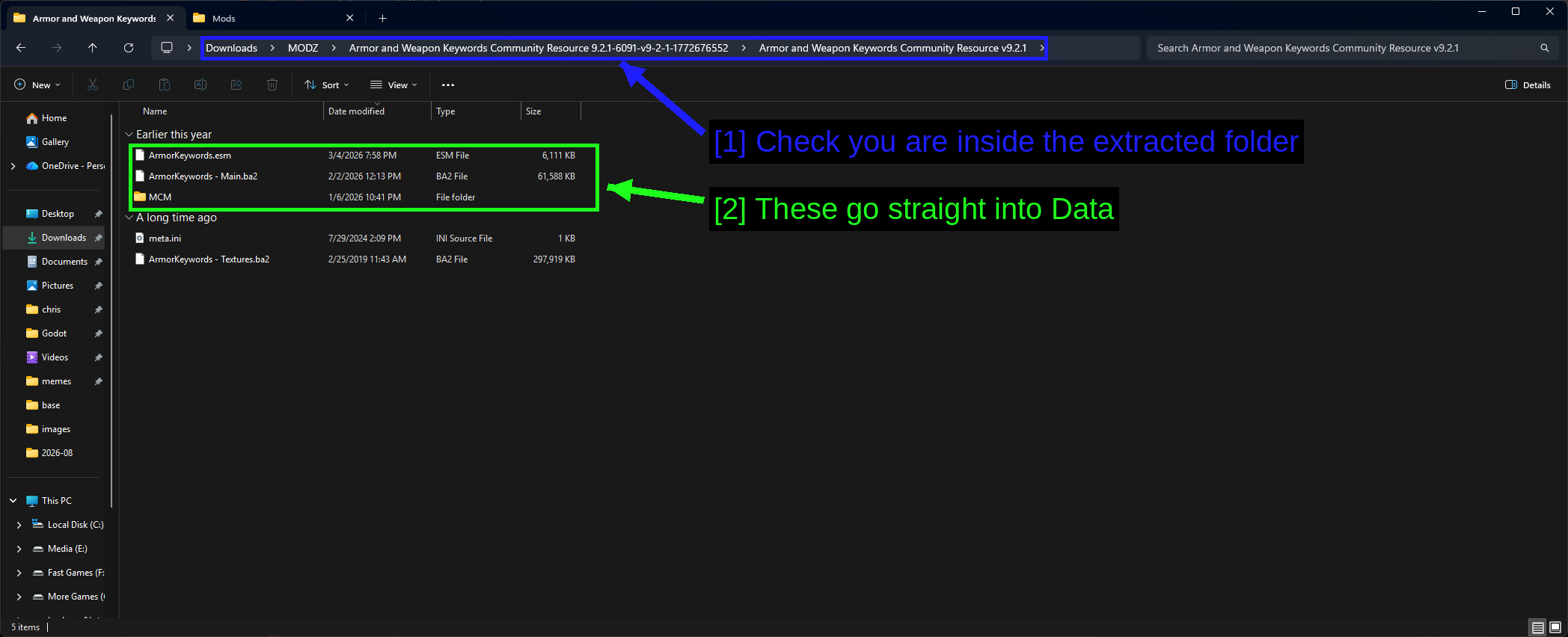The width and height of the screenshot is (1568, 637).
Task: Click the pin icon next to Pictures
Action: pos(98,286)
